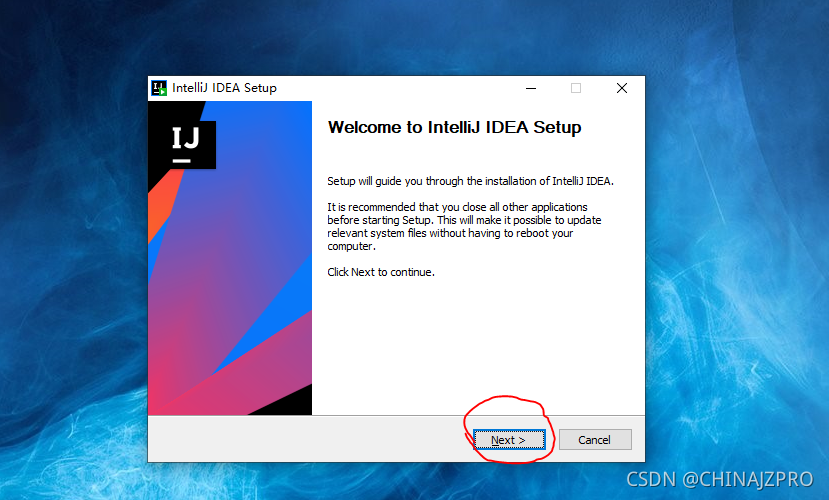
Task: Click the 'Welcome to IntelliJ IDEA Setup' heading
Action: (455, 127)
